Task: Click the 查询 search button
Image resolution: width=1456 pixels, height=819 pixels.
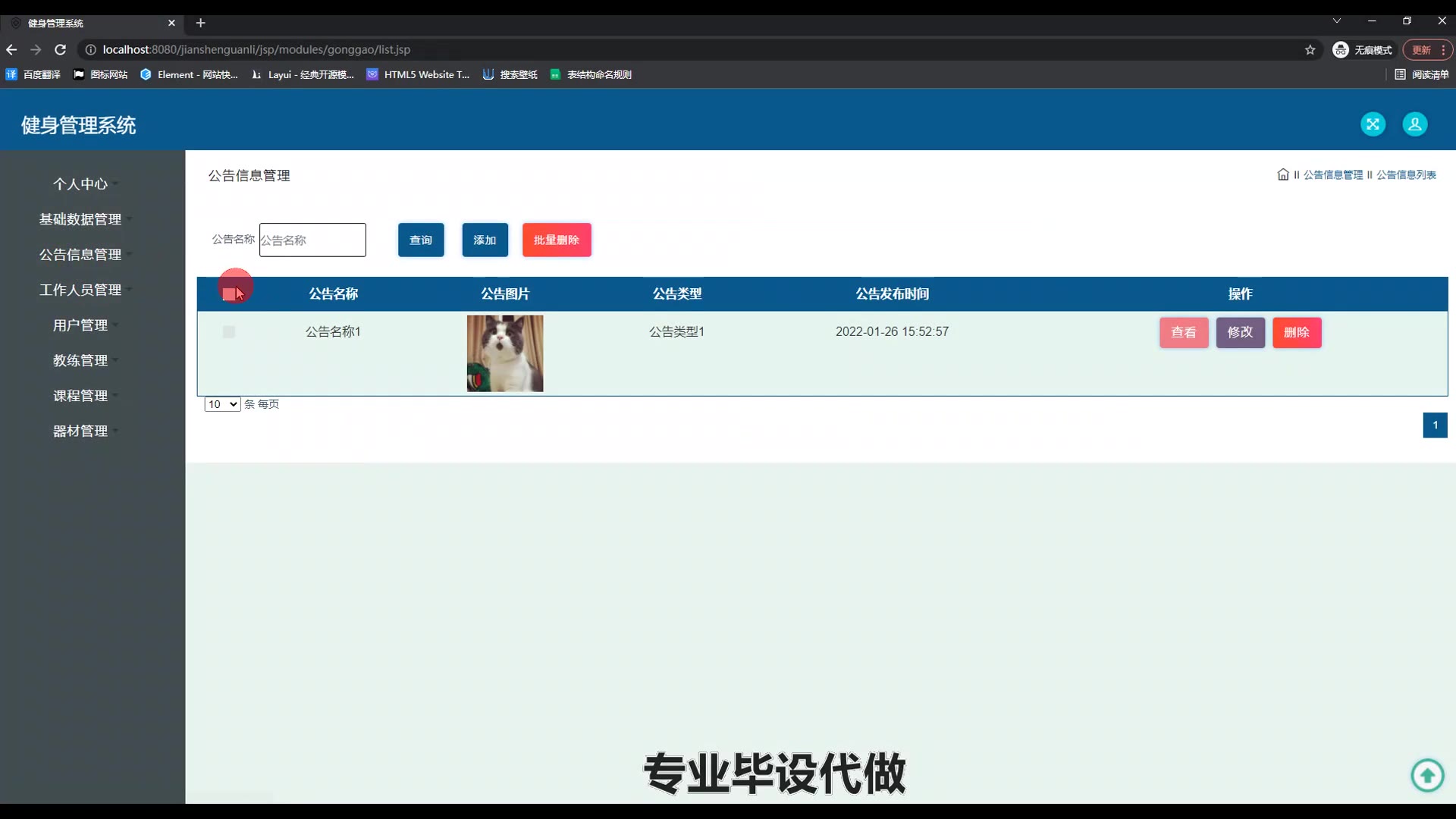Action: [421, 240]
